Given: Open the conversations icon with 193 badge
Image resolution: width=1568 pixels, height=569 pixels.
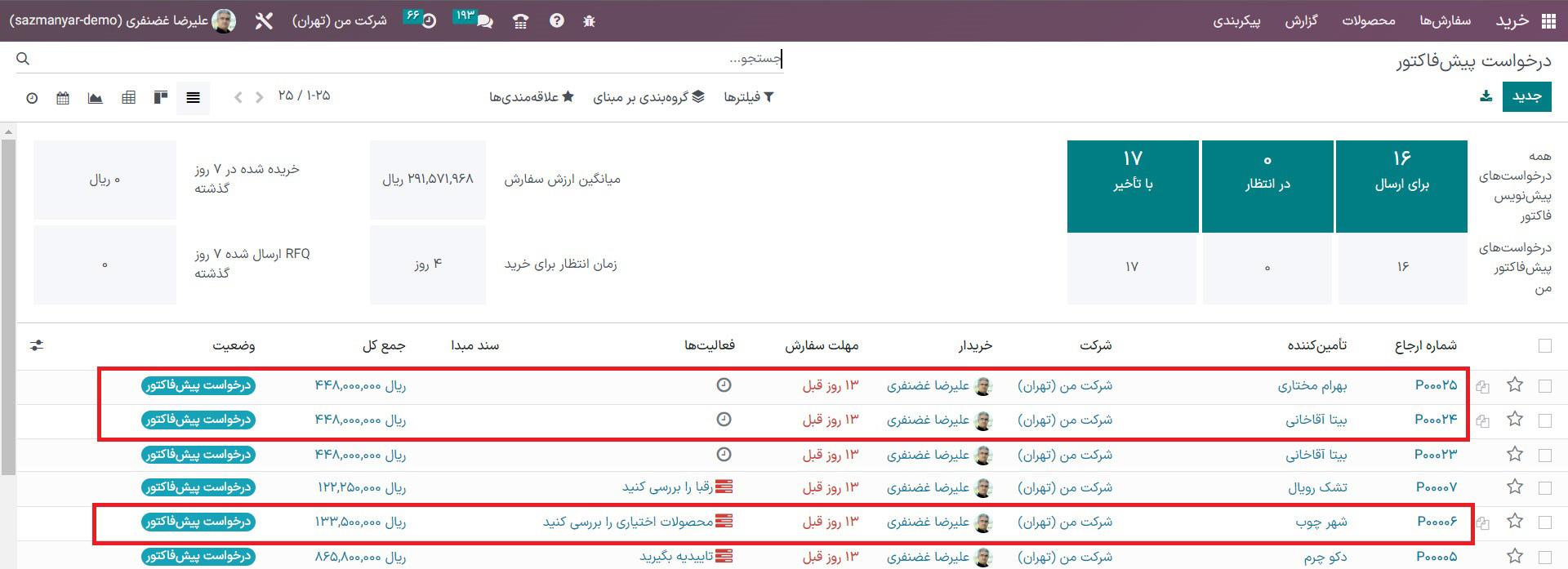Looking at the screenshot, I should 474,20.
